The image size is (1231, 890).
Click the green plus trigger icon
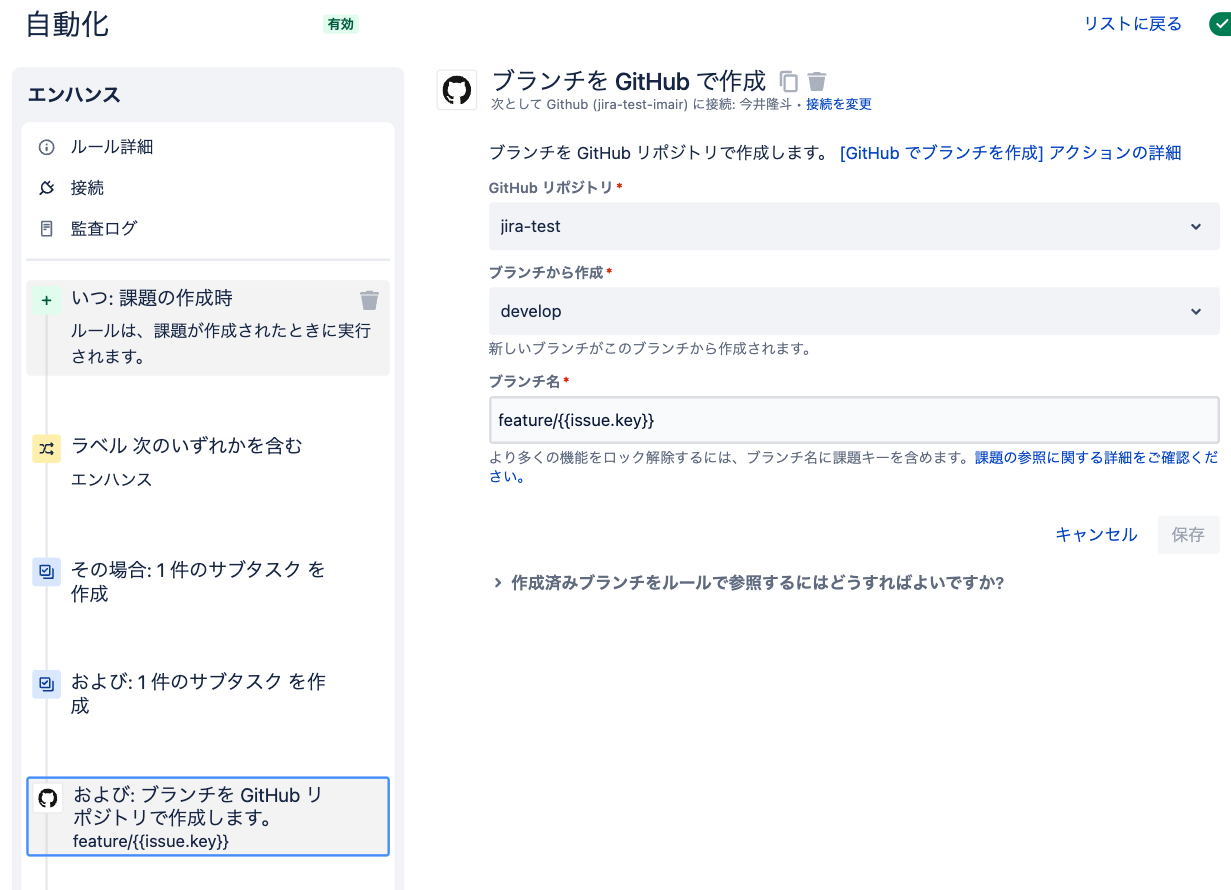click(x=46, y=300)
